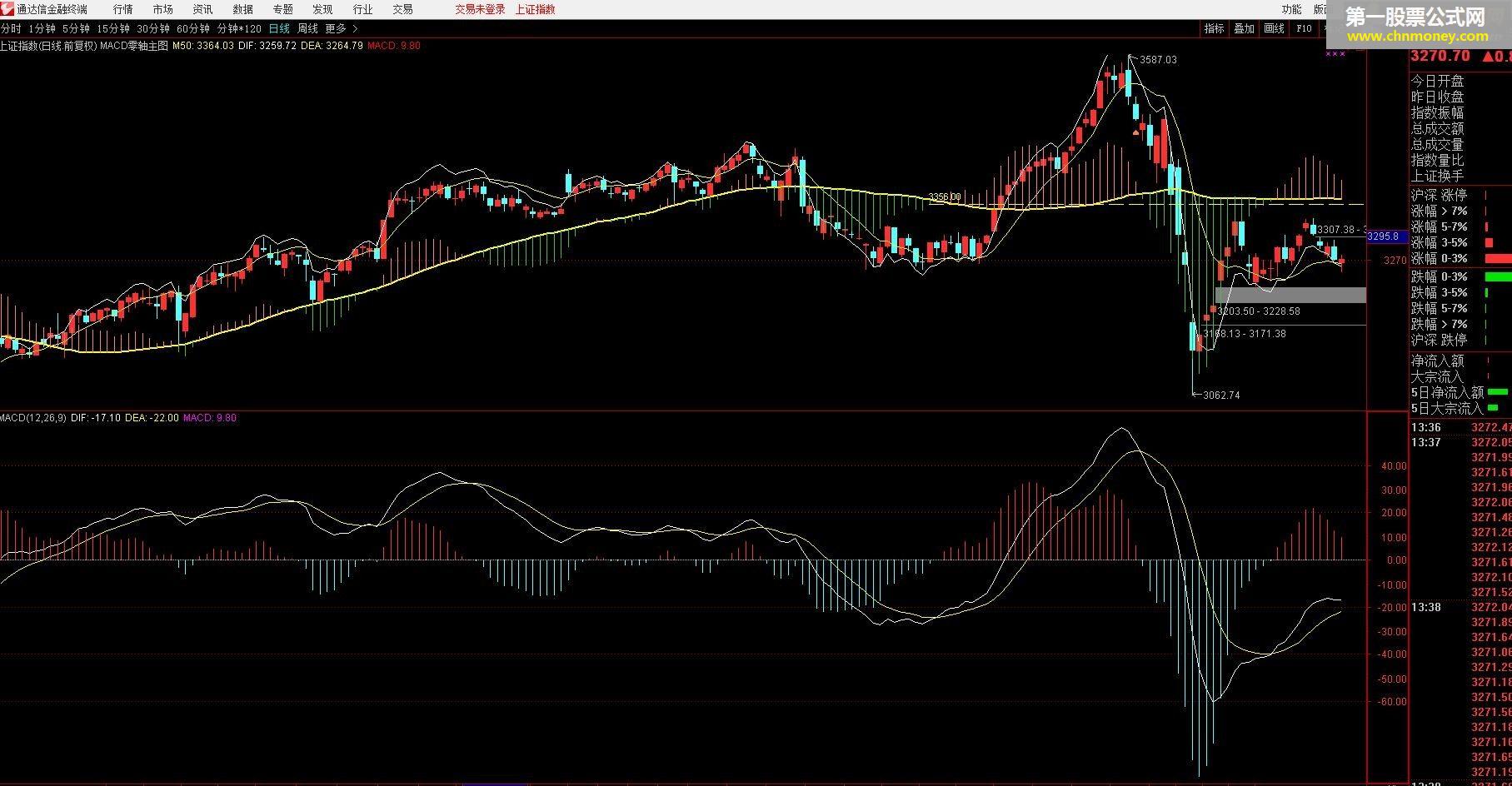Click the 3062.74 low price label
The width and height of the screenshot is (1512, 786).
pyautogui.click(x=1221, y=395)
